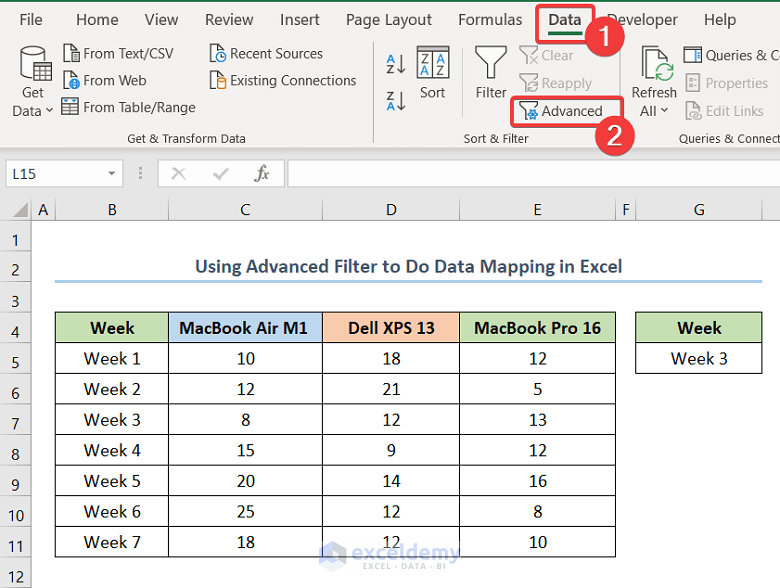This screenshot has height=588, width=780.
Task: Click inside the formula bar
Action: coord(530,174)
